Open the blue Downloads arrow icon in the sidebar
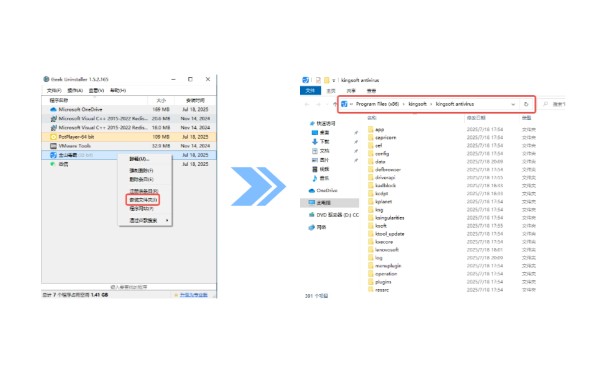This screenshot has height=373, width=600. pos(315,142)
